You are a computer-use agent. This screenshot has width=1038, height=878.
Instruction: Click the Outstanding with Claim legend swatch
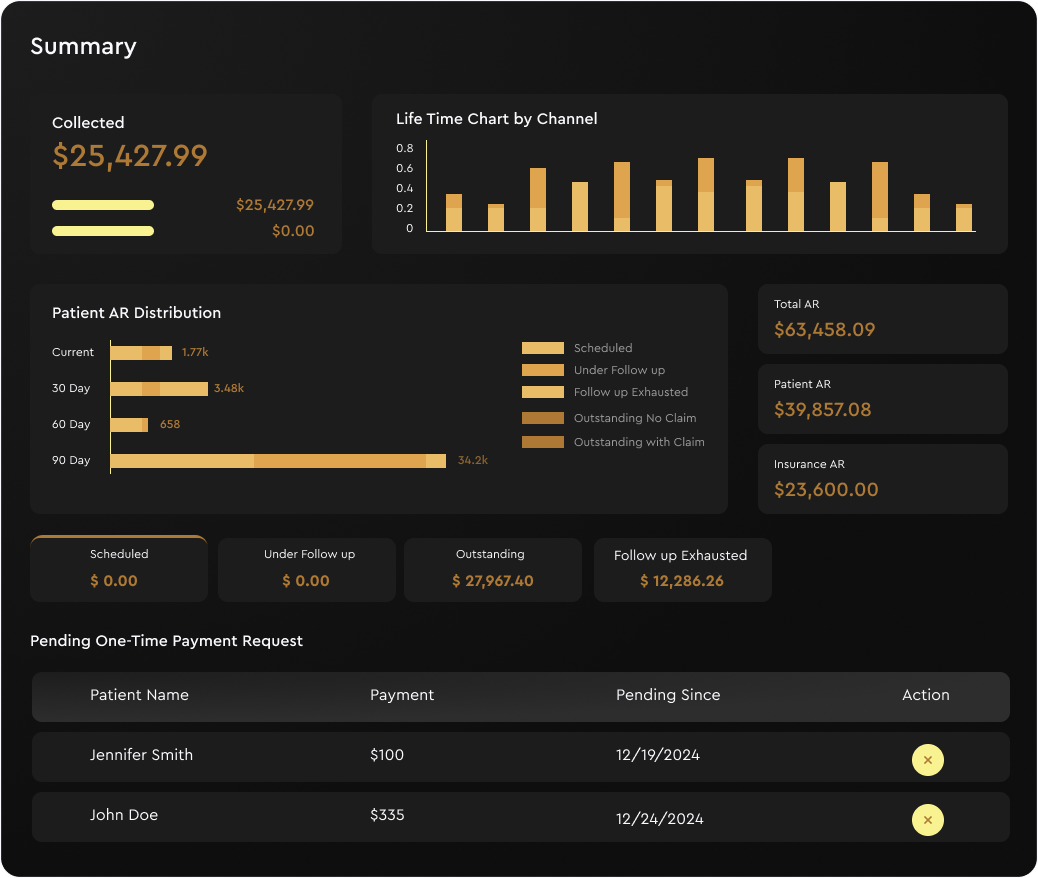point(542,440)
